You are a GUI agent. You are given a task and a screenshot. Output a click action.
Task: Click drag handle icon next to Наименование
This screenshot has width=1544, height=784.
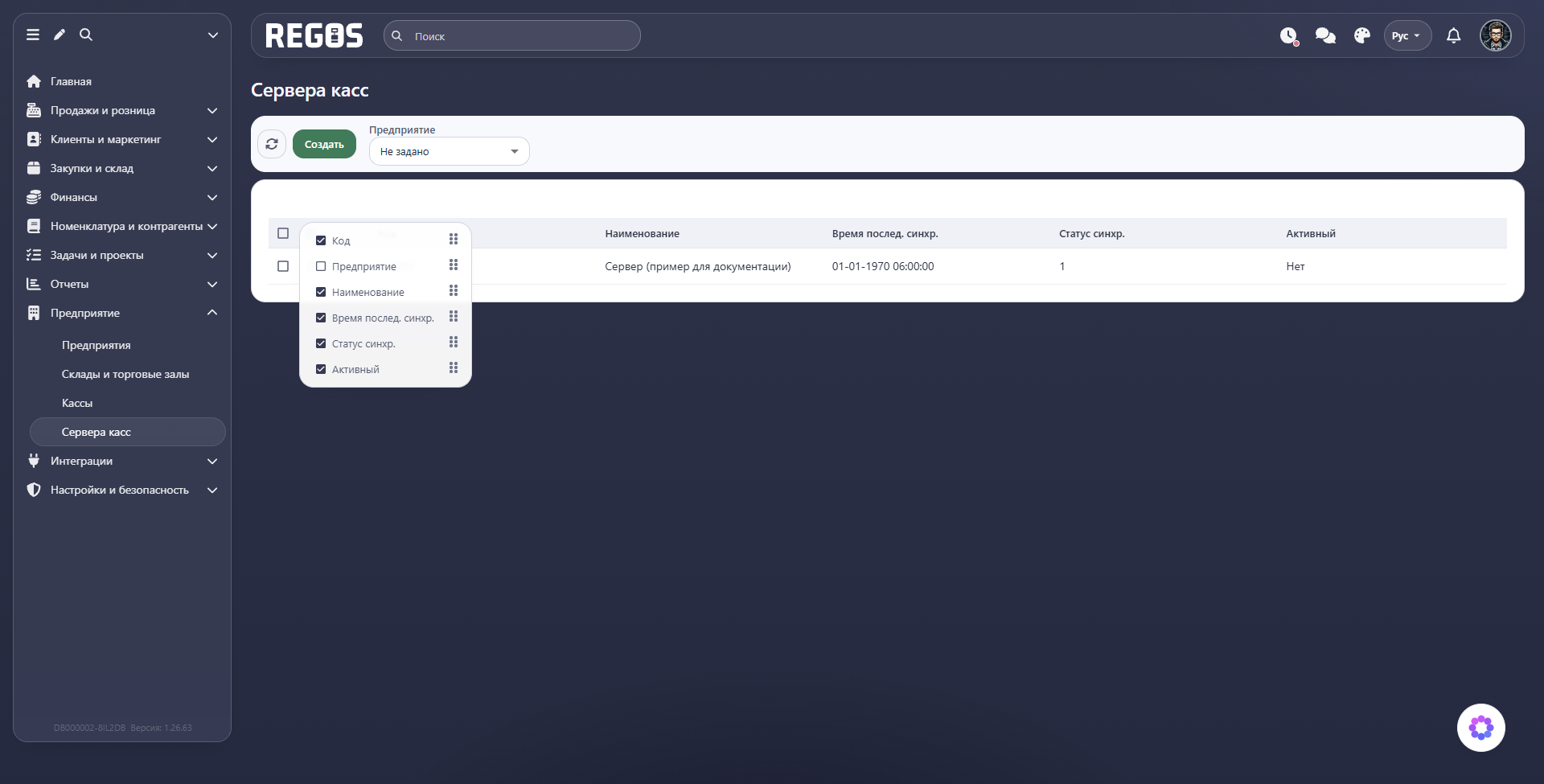454,290
